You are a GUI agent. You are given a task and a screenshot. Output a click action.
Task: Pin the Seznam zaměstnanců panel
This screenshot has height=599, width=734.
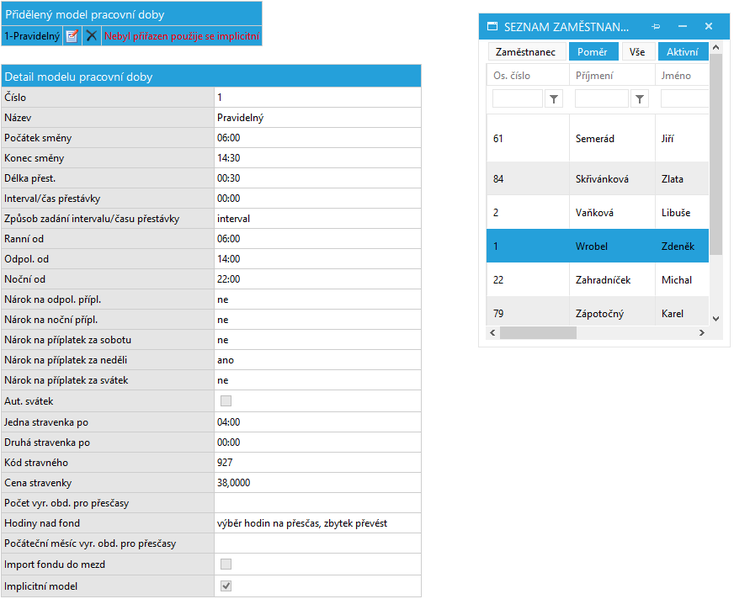(656, 27)
